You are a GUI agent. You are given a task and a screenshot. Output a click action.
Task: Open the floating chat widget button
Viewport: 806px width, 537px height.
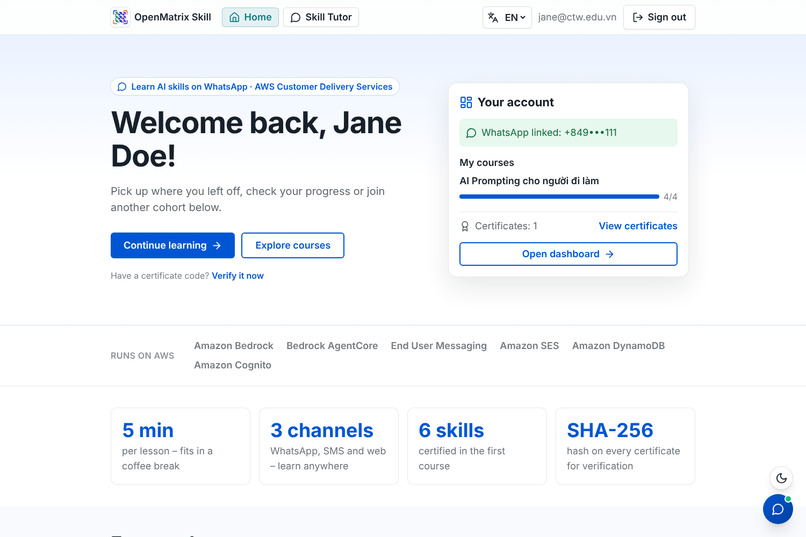point(778,509)
